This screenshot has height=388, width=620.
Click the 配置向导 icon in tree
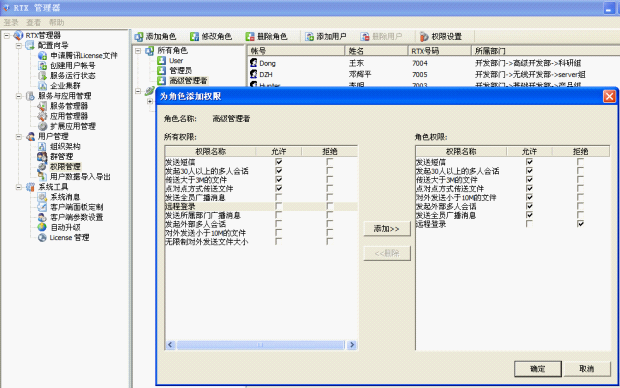[30, 45]
